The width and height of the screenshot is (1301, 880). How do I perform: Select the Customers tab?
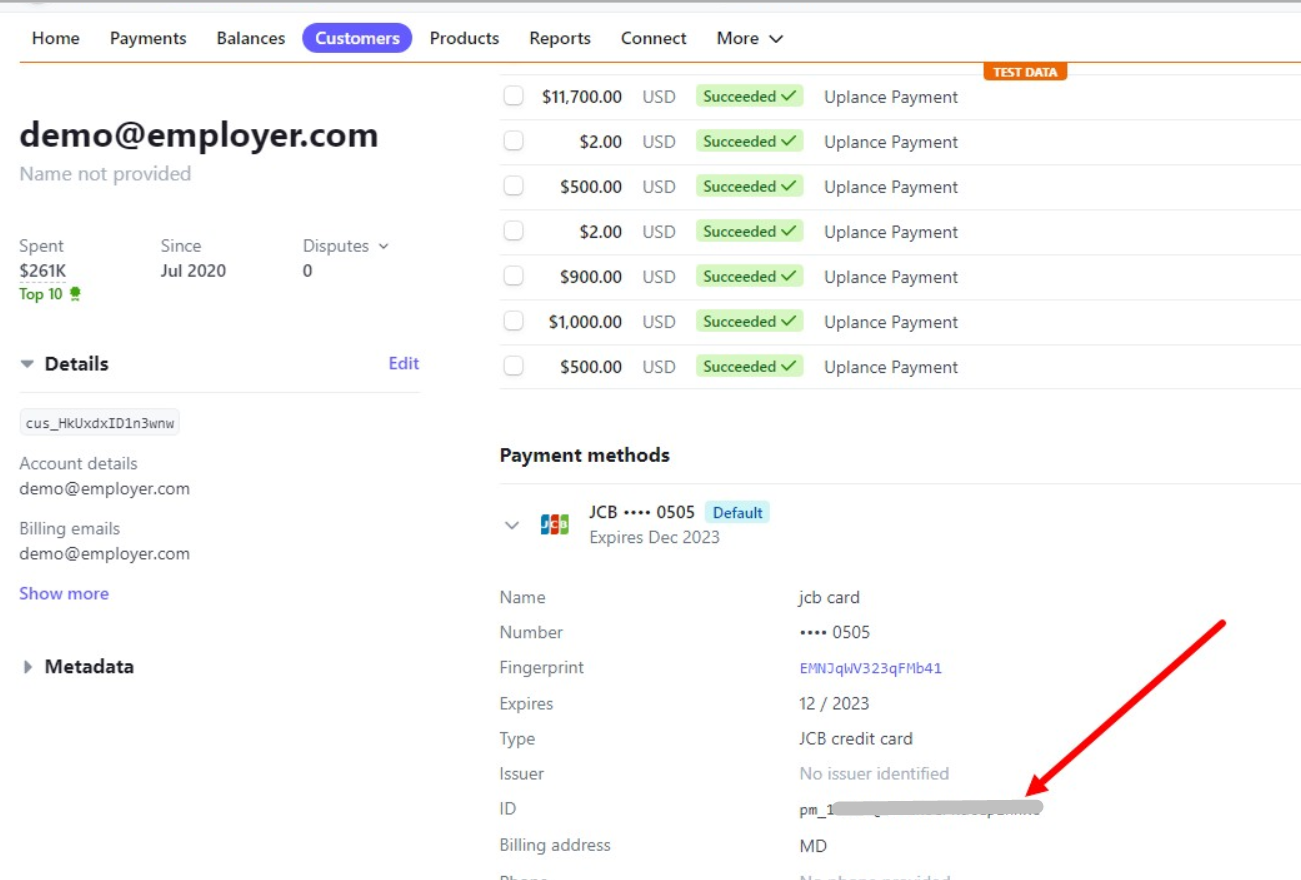pos(357,38)
